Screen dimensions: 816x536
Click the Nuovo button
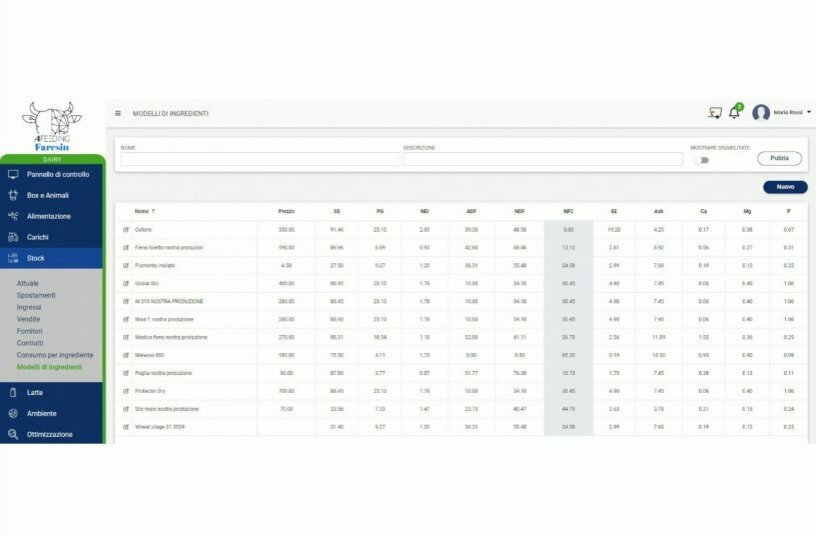(785, 187)
